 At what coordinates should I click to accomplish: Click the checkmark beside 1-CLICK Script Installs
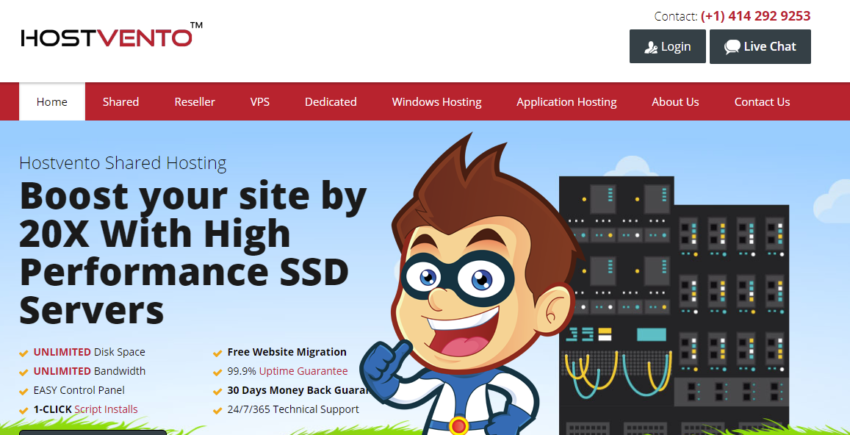(23, 410)
